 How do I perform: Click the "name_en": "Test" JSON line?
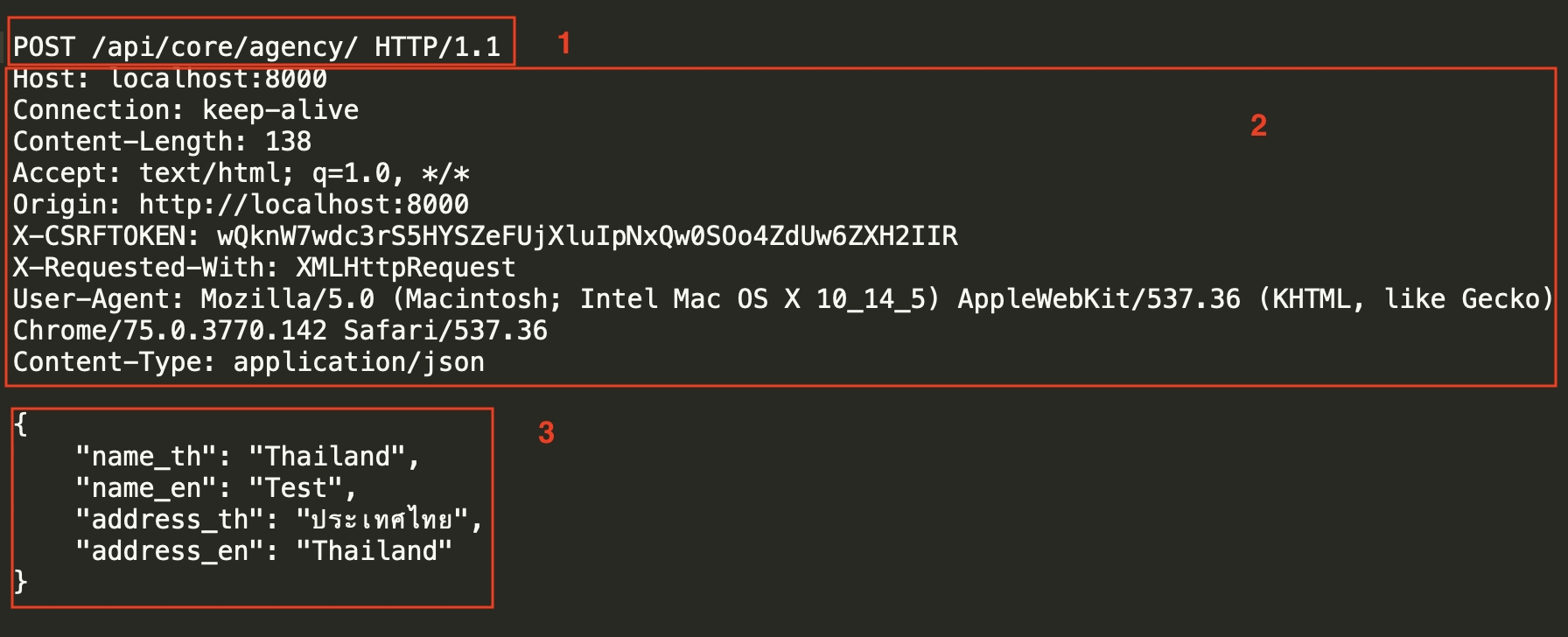click(215, 488)
